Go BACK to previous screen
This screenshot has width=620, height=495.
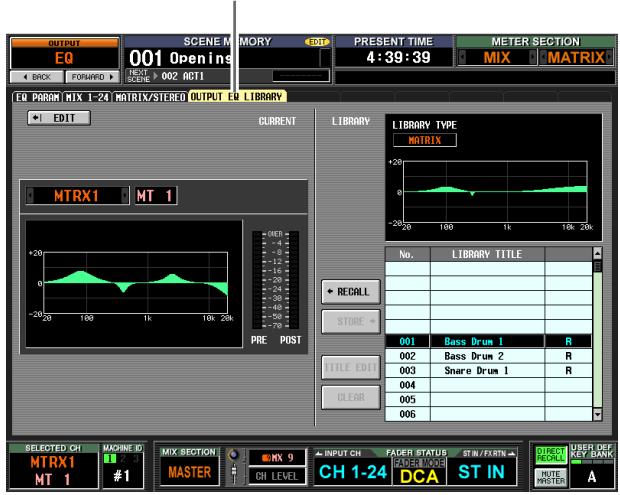[37, 77]
